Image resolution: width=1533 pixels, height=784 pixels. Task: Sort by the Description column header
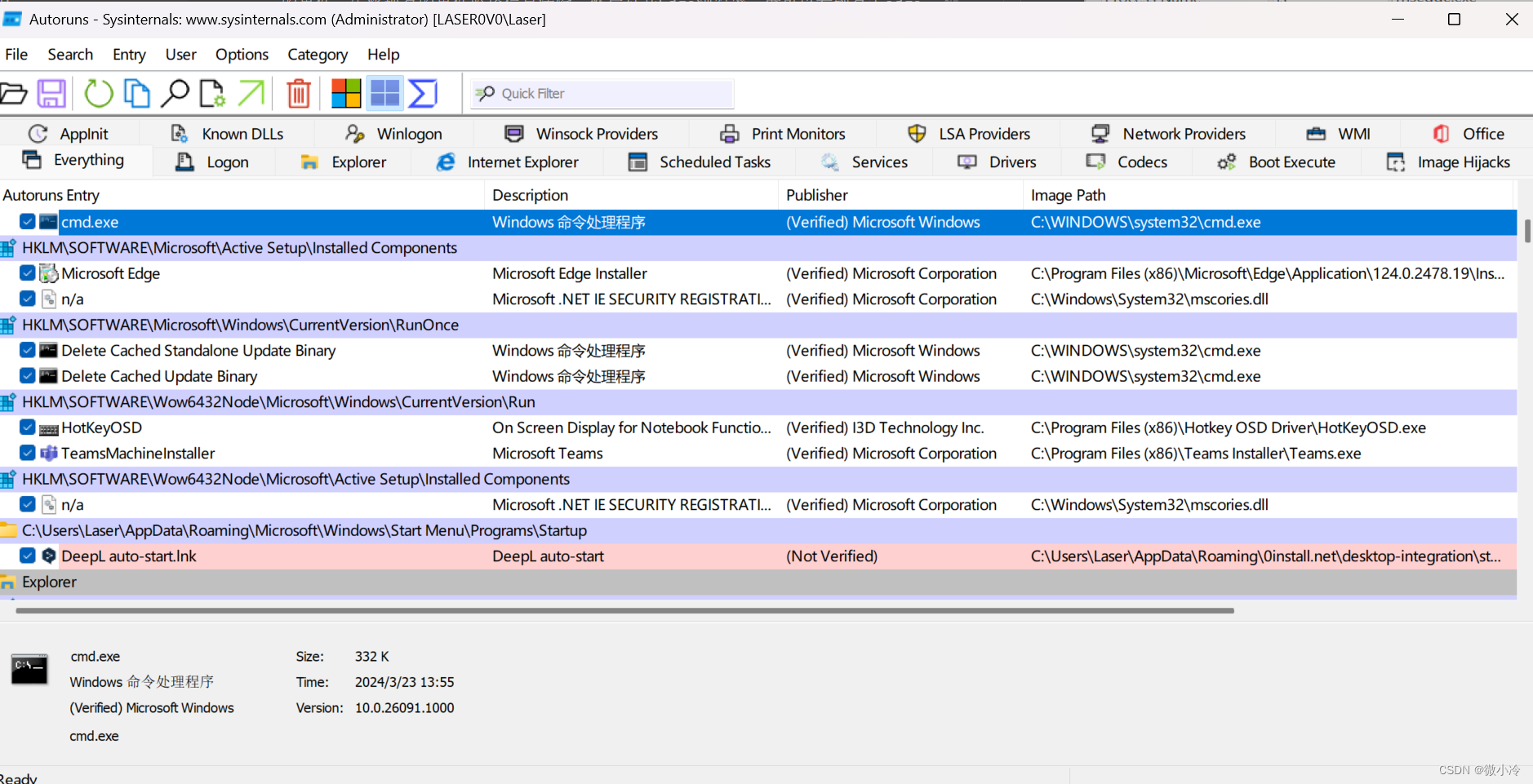point(632,195)
